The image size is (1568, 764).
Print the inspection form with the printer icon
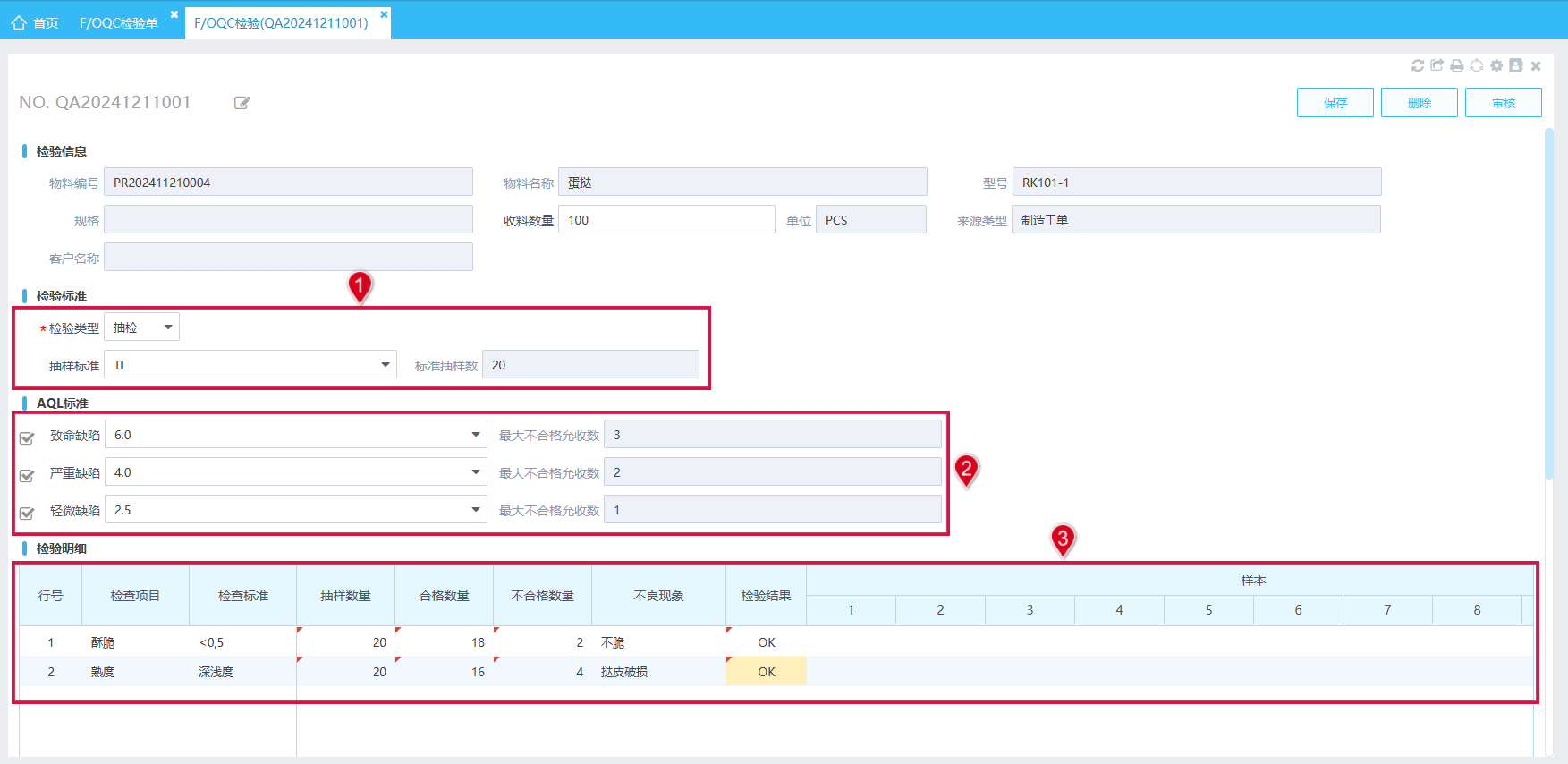(1457, 65)
